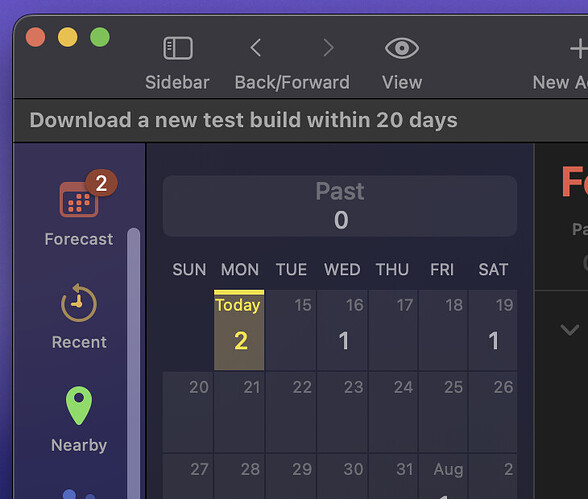This screenshot has height=499, width=588.
Task: Select calendar day 31
Action: (x=393, y=477)
